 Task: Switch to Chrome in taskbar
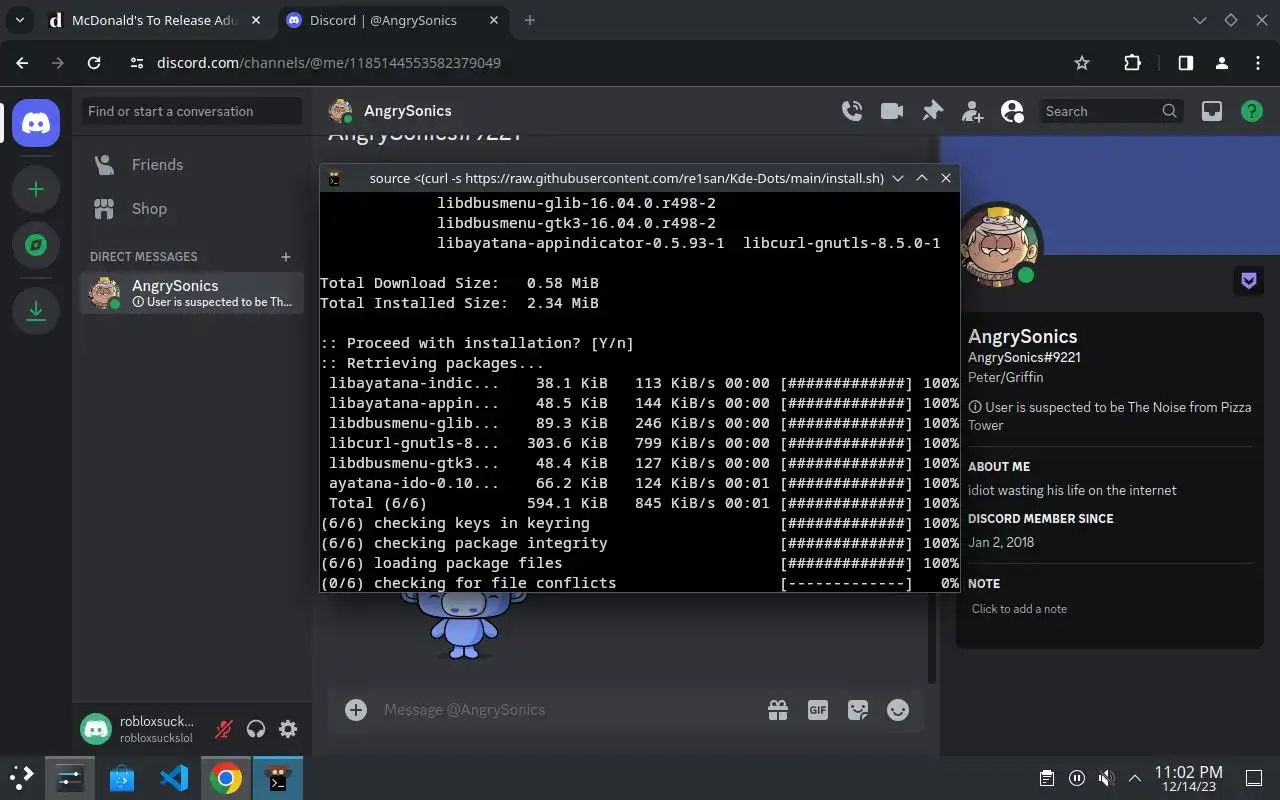(x=226, y=778)
